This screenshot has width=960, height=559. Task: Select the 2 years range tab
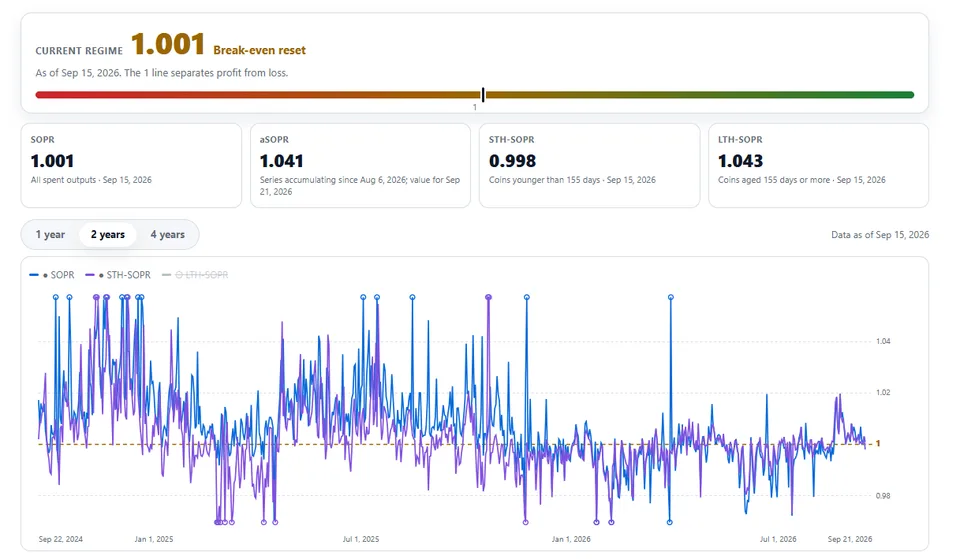click(108, 234)
